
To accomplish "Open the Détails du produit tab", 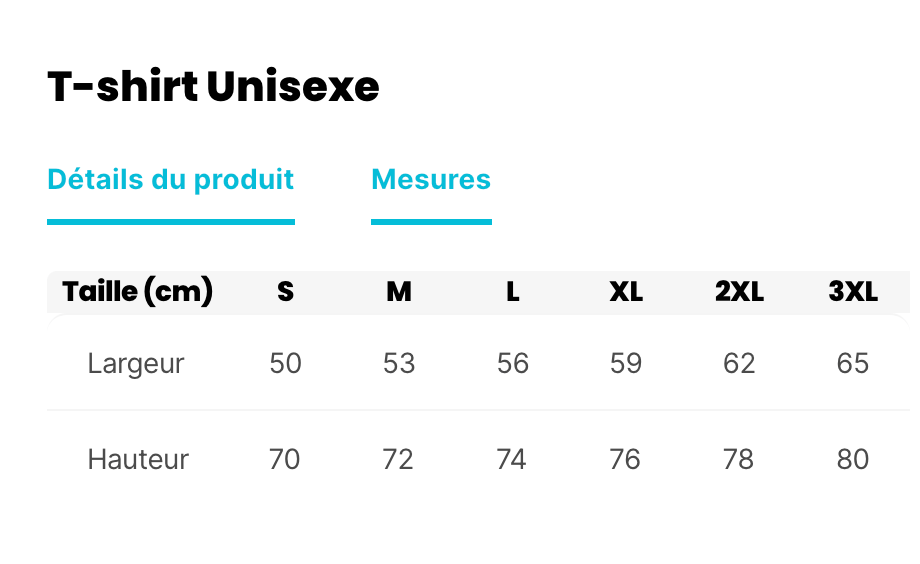I will pyautogui.click(x=170, y=180).
